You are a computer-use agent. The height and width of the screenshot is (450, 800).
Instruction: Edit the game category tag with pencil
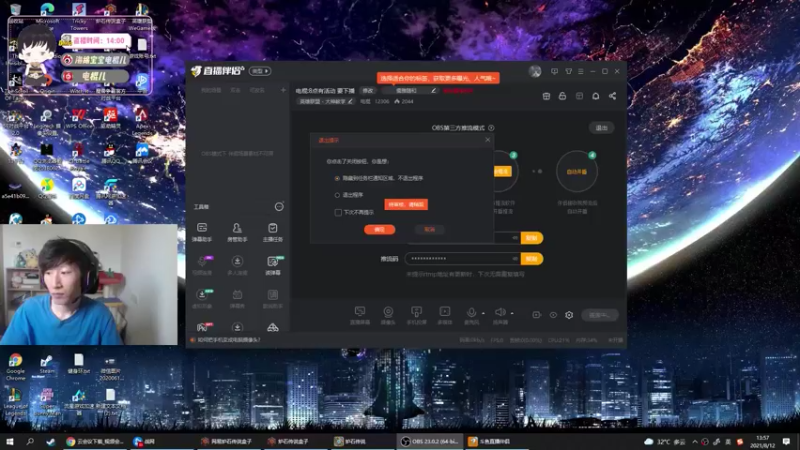(350, 102)
